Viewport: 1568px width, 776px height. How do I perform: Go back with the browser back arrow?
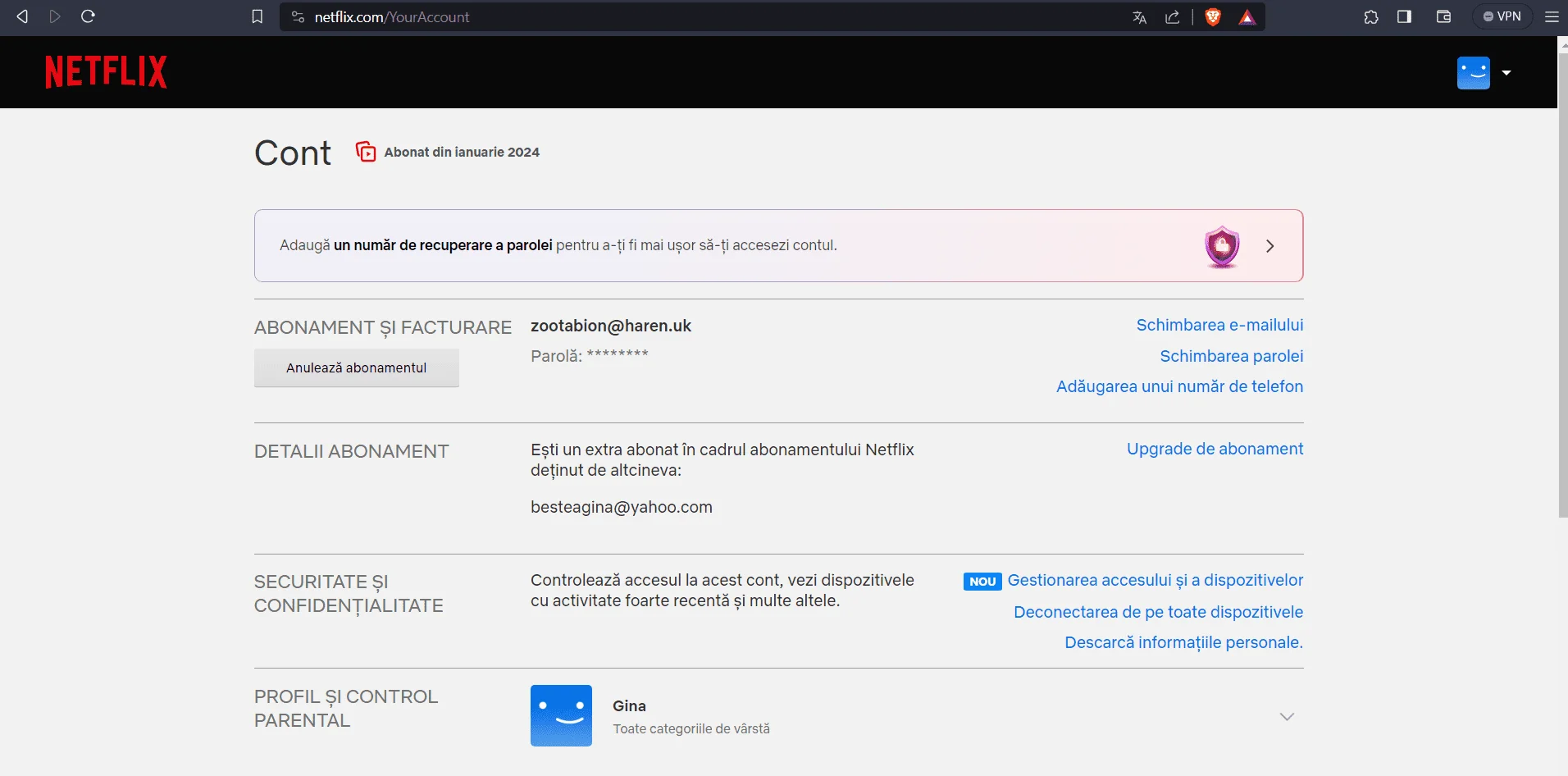coord(22,16)
